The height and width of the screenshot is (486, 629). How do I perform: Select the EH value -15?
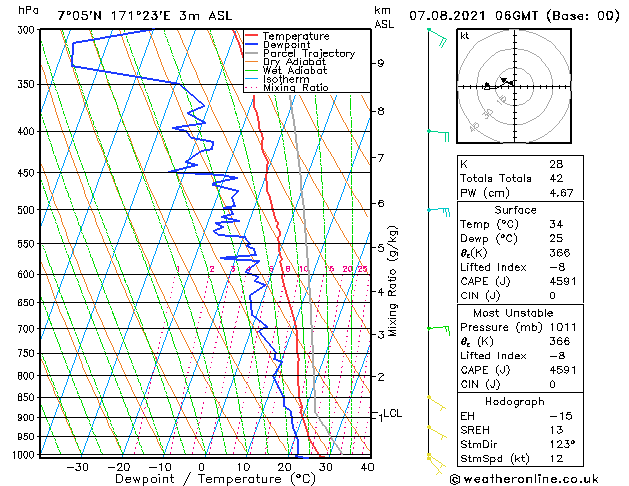pyautogui.click(x=561, y=416)
